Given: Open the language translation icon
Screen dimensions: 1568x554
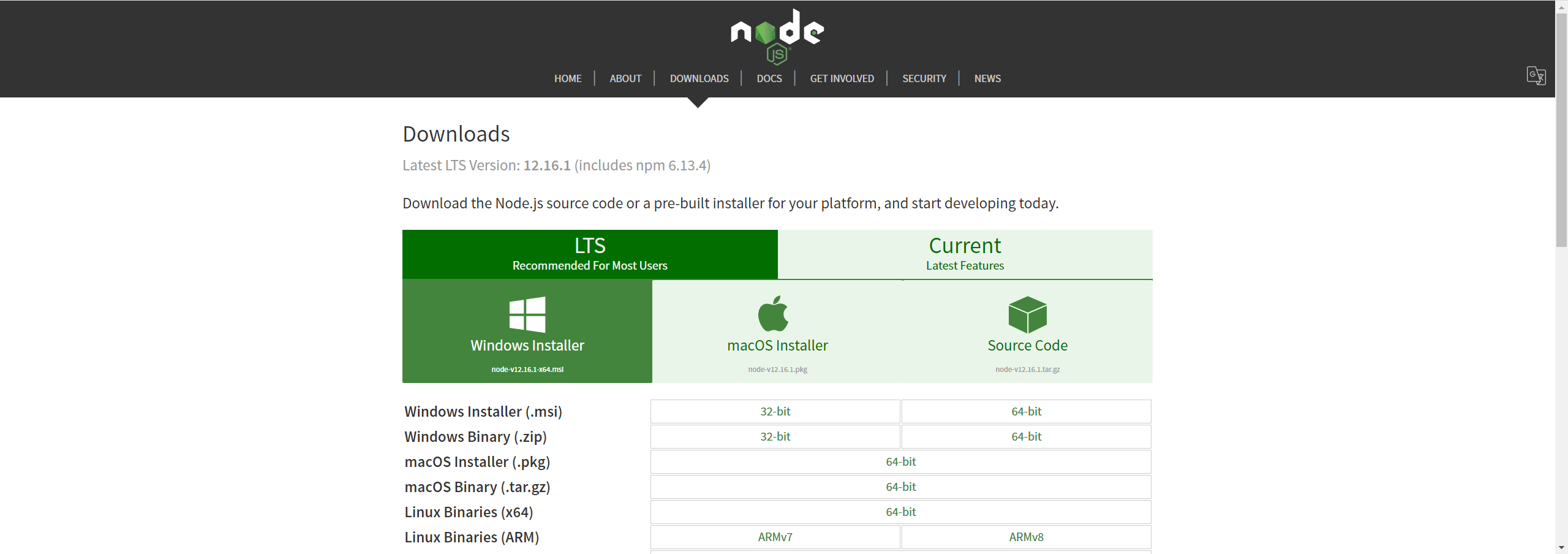Looking at the screenshot, I should click(x=1536, y=76).
